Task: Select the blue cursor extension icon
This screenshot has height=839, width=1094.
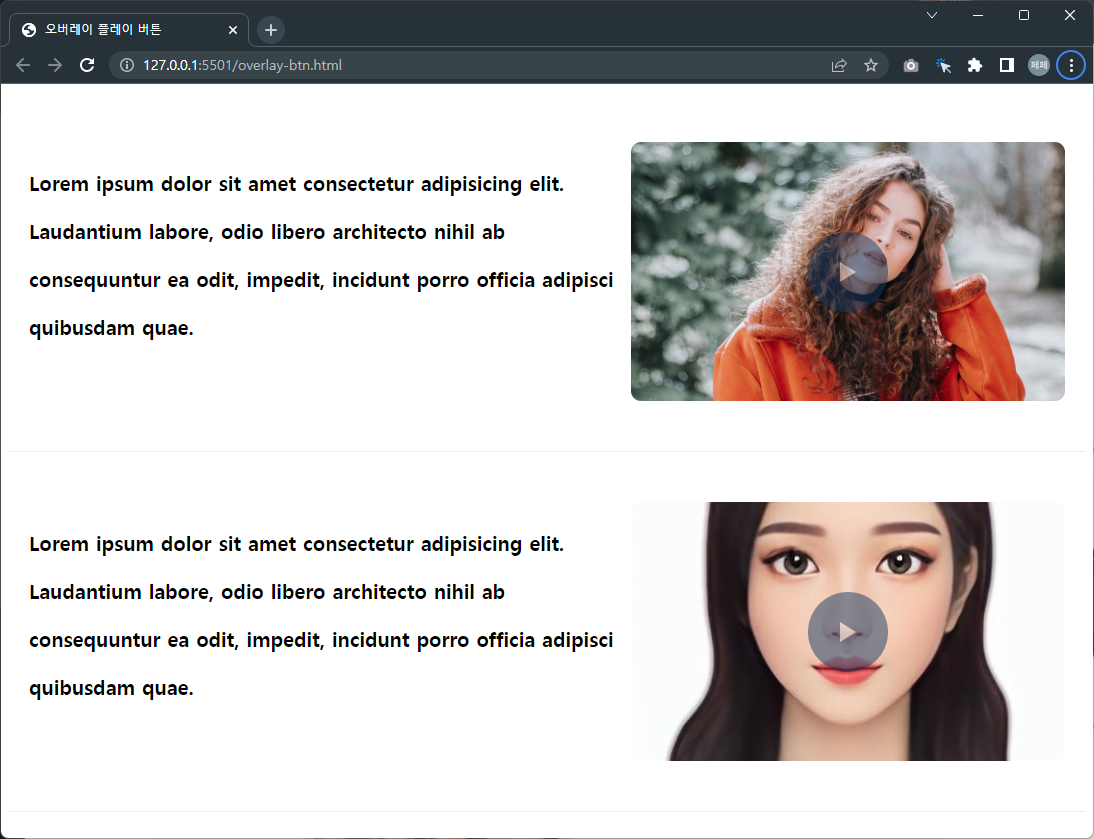Action: click(x=943, y=64)
